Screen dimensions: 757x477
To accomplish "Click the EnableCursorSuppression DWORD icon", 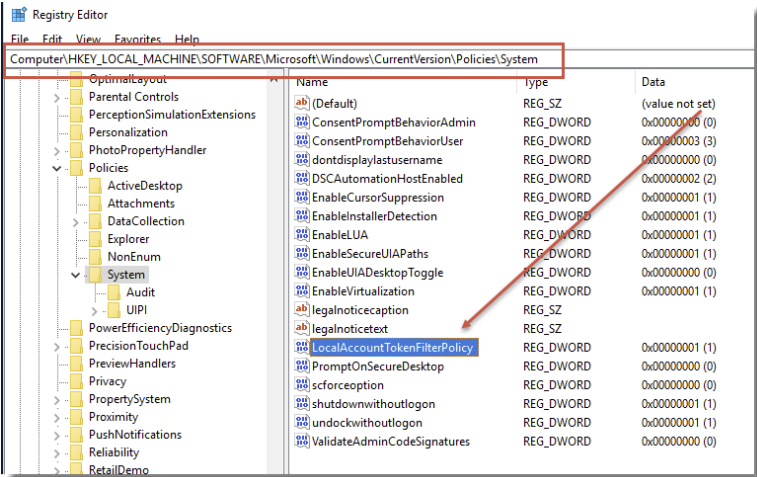I will coord(302,196).
